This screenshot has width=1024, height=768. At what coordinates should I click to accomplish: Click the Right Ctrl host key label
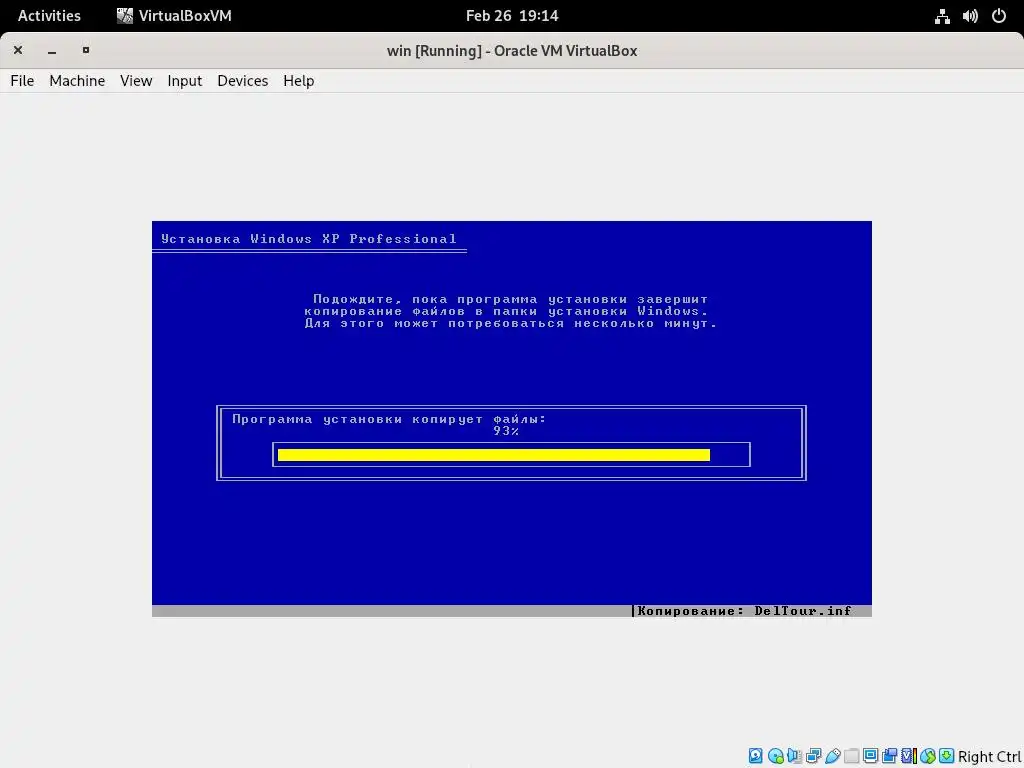[x=990, y=757]
